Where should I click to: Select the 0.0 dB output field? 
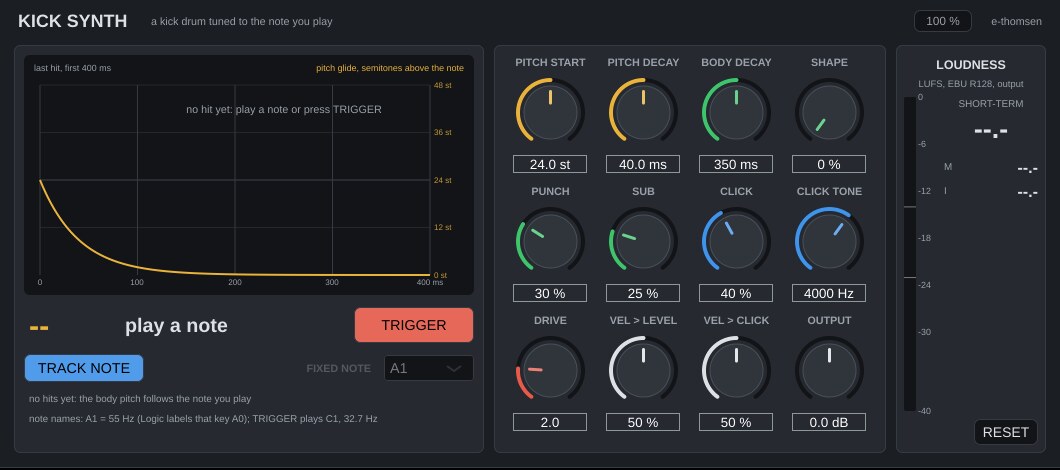pos(829,423)
